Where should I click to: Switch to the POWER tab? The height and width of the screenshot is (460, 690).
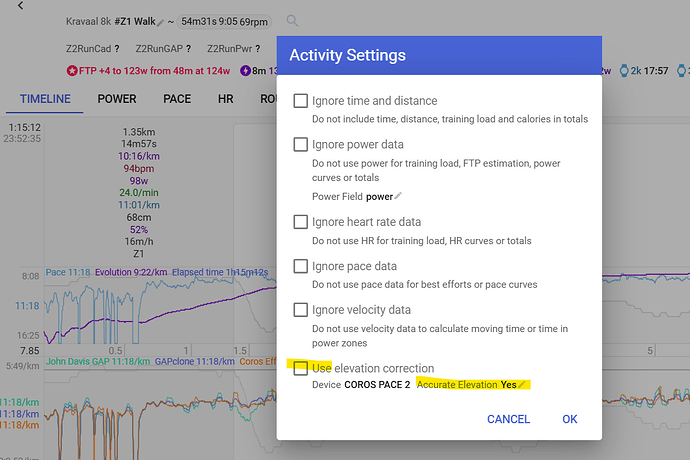(x=117, y=99)
